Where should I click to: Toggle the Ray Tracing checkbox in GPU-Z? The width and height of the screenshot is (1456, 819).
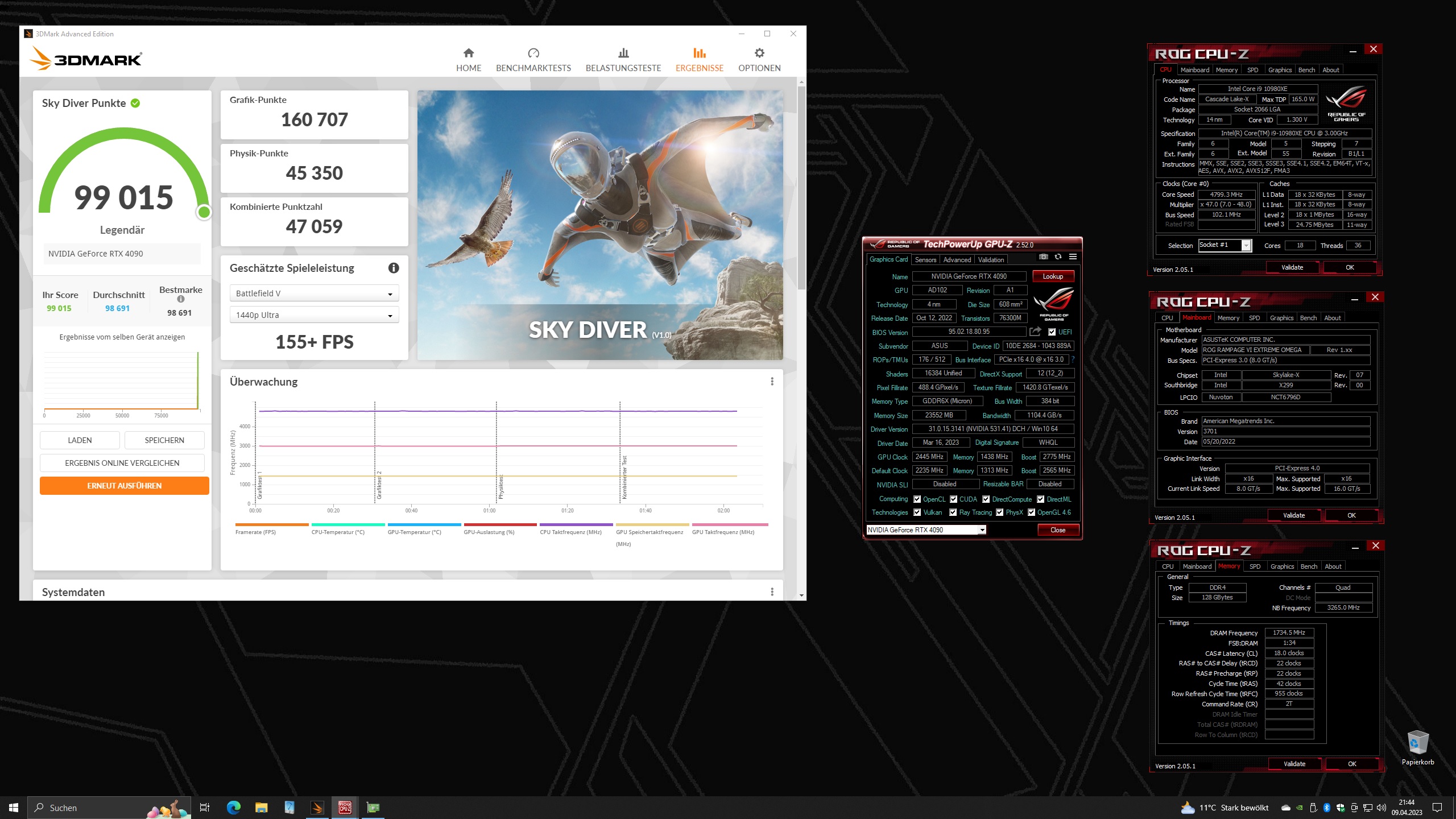click(x=953, y=512)
